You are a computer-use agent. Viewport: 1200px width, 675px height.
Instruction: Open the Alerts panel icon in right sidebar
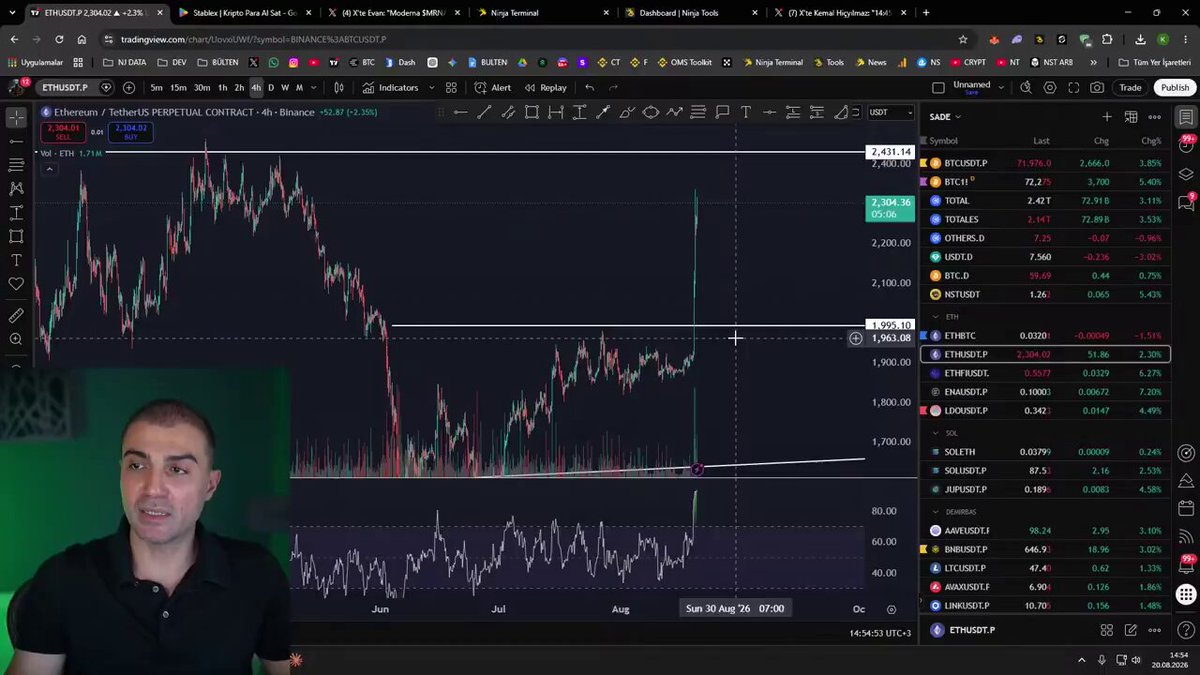[x=1186, y=145]
